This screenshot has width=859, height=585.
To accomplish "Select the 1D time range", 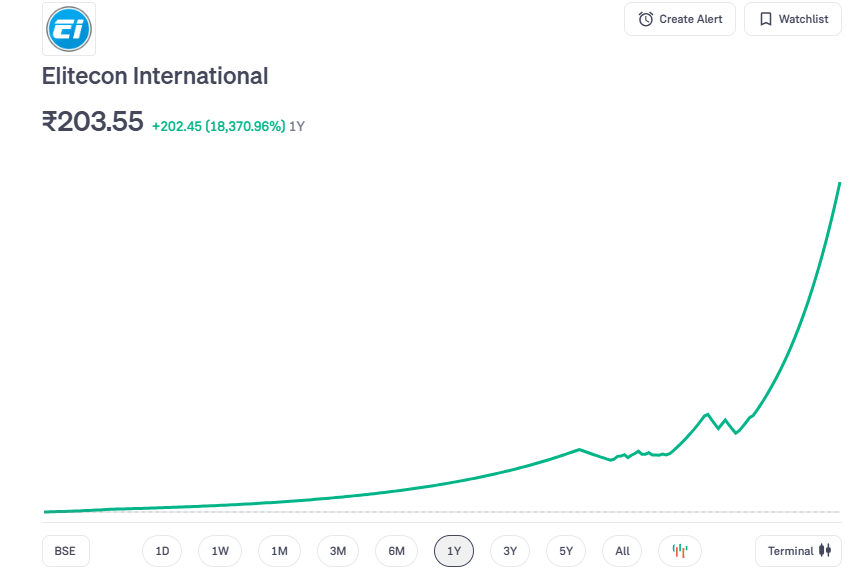I will [162, 551].
